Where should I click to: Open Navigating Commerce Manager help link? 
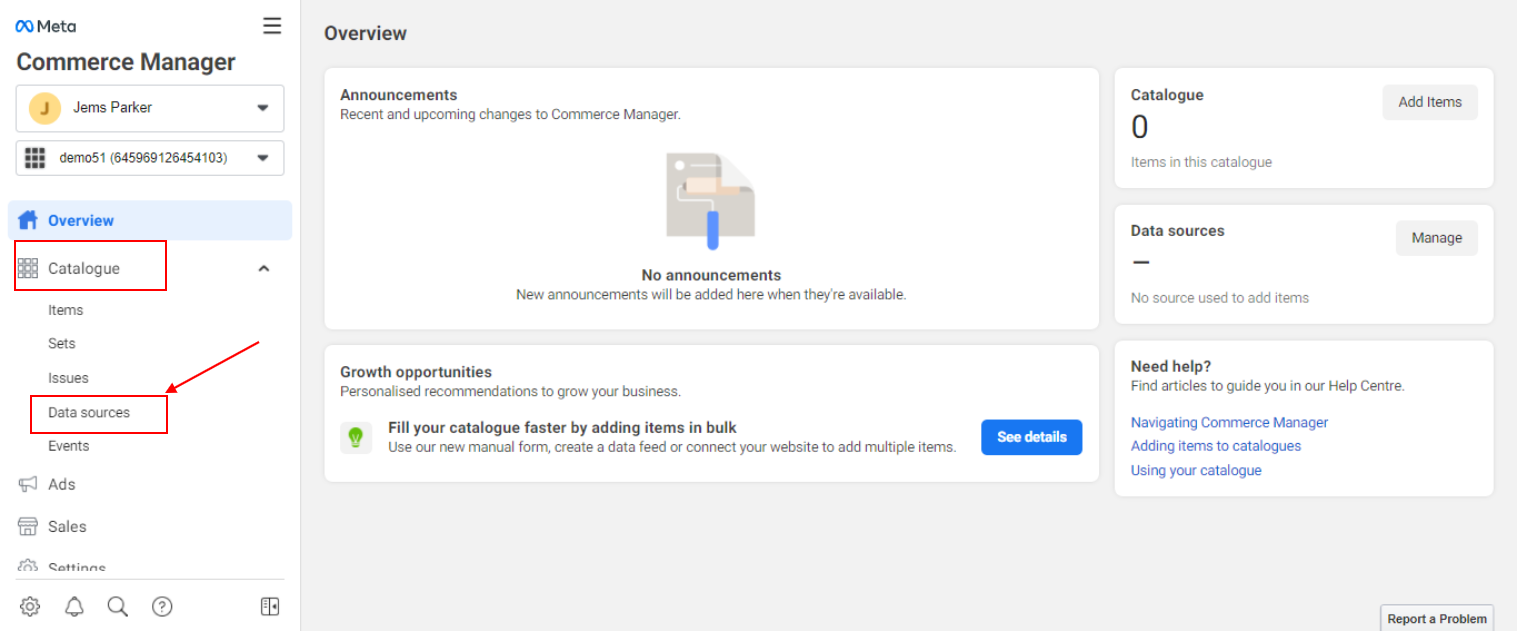pyautogui.click(x=1230, y=422)
